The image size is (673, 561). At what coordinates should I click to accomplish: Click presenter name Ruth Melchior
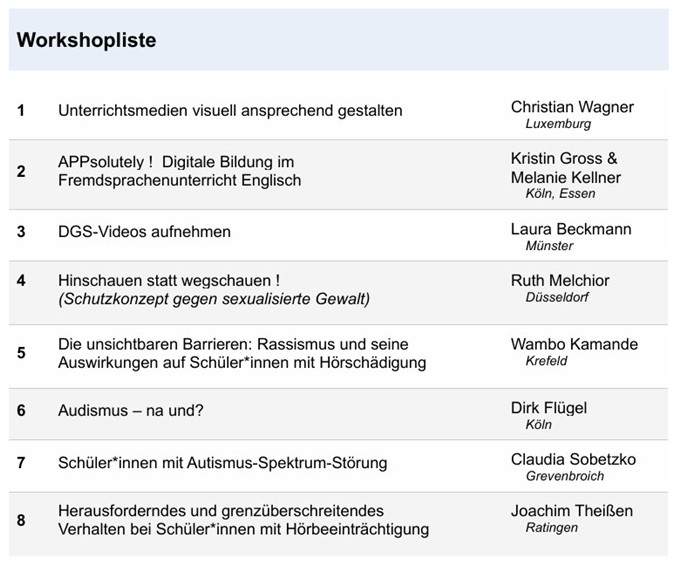pos(560,280)
